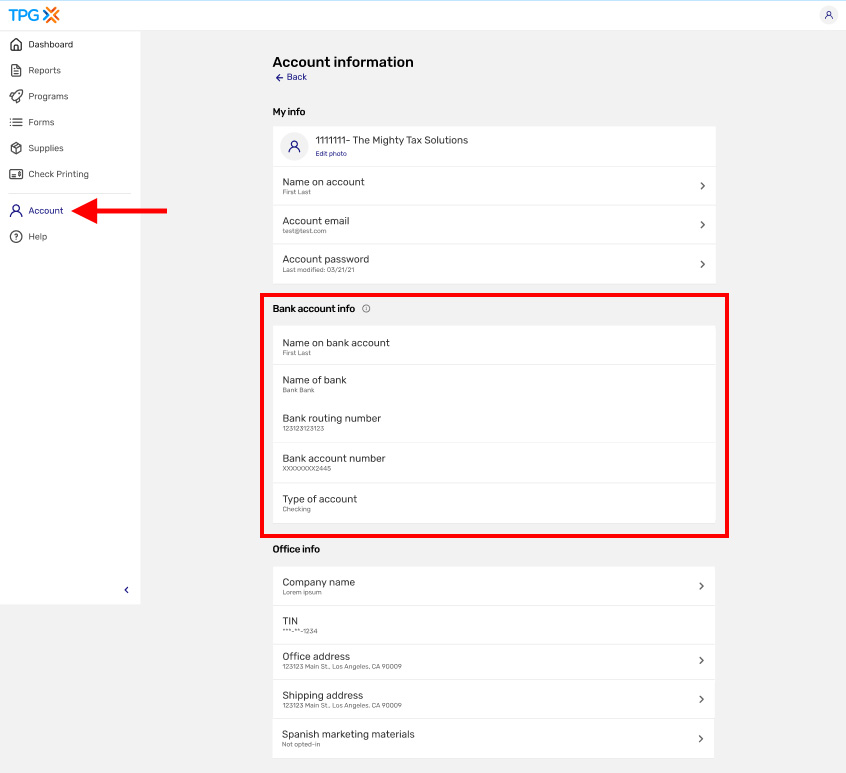
Task: Collapse the sidebar with the chevron
Action: pos(126,590)
